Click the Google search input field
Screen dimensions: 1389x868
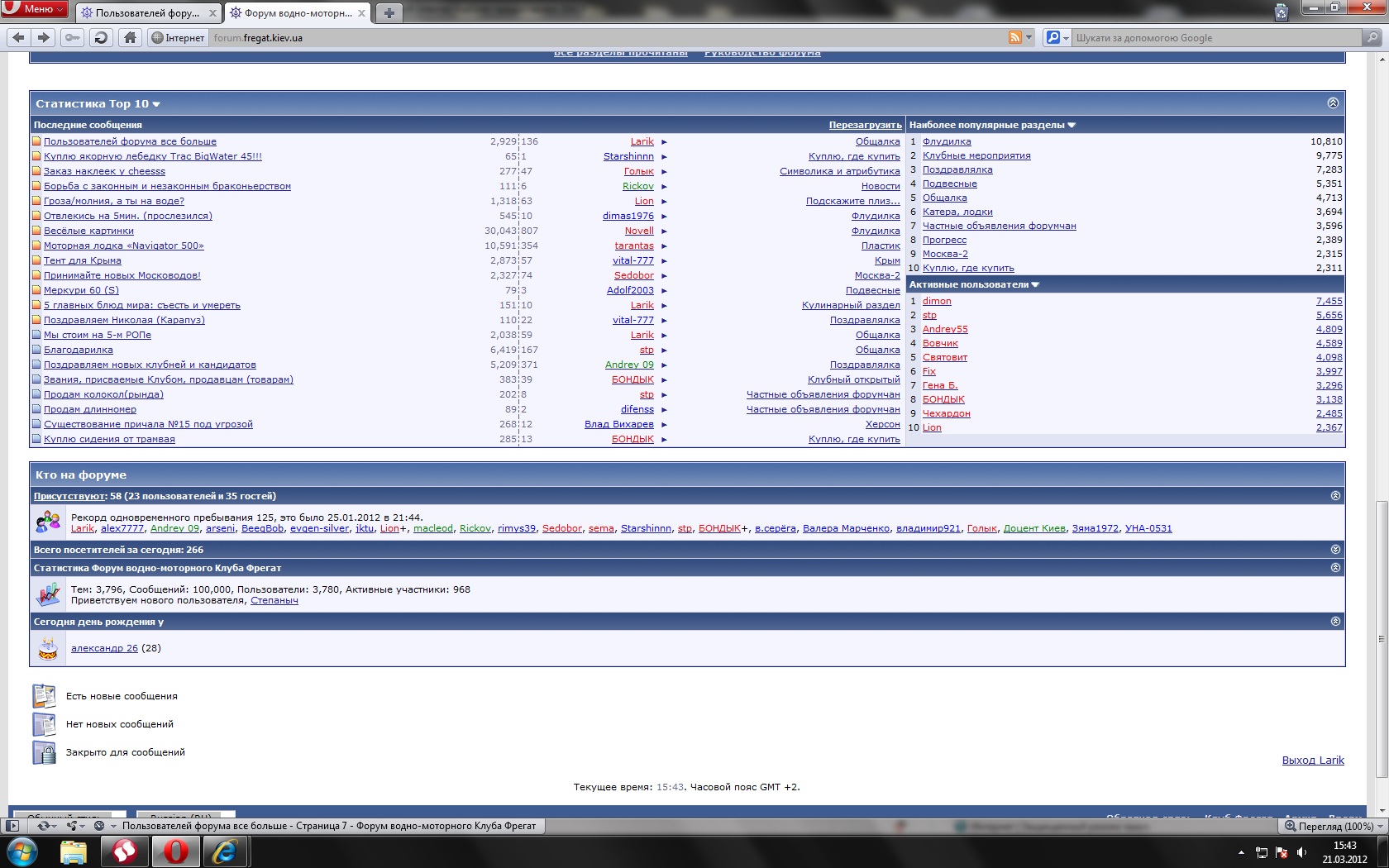[1215, 38]
